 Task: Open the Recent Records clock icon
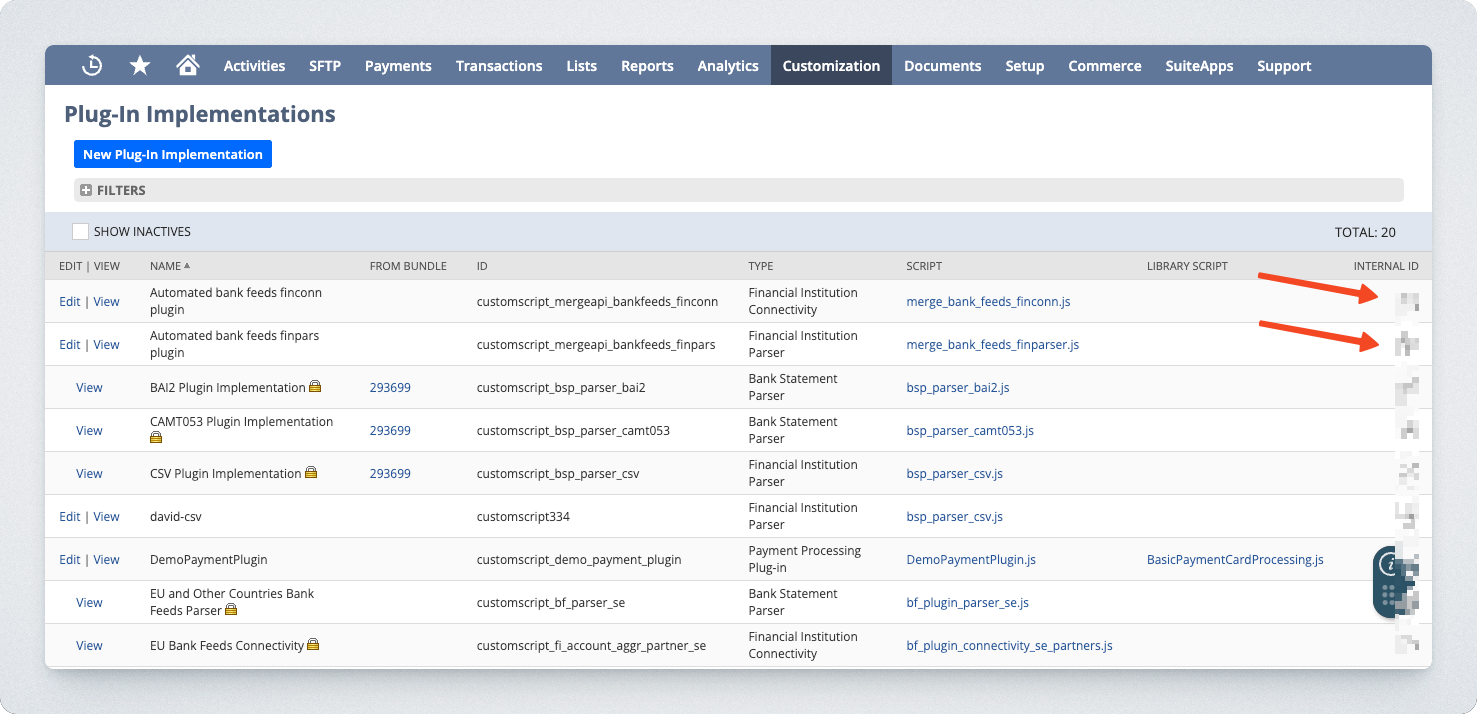[92, 66]
